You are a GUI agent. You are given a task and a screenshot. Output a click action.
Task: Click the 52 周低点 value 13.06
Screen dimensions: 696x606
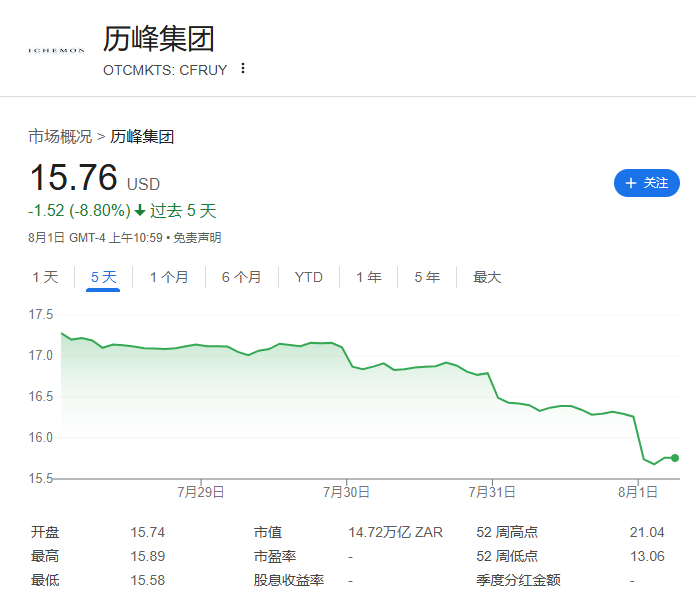point(647,556)
